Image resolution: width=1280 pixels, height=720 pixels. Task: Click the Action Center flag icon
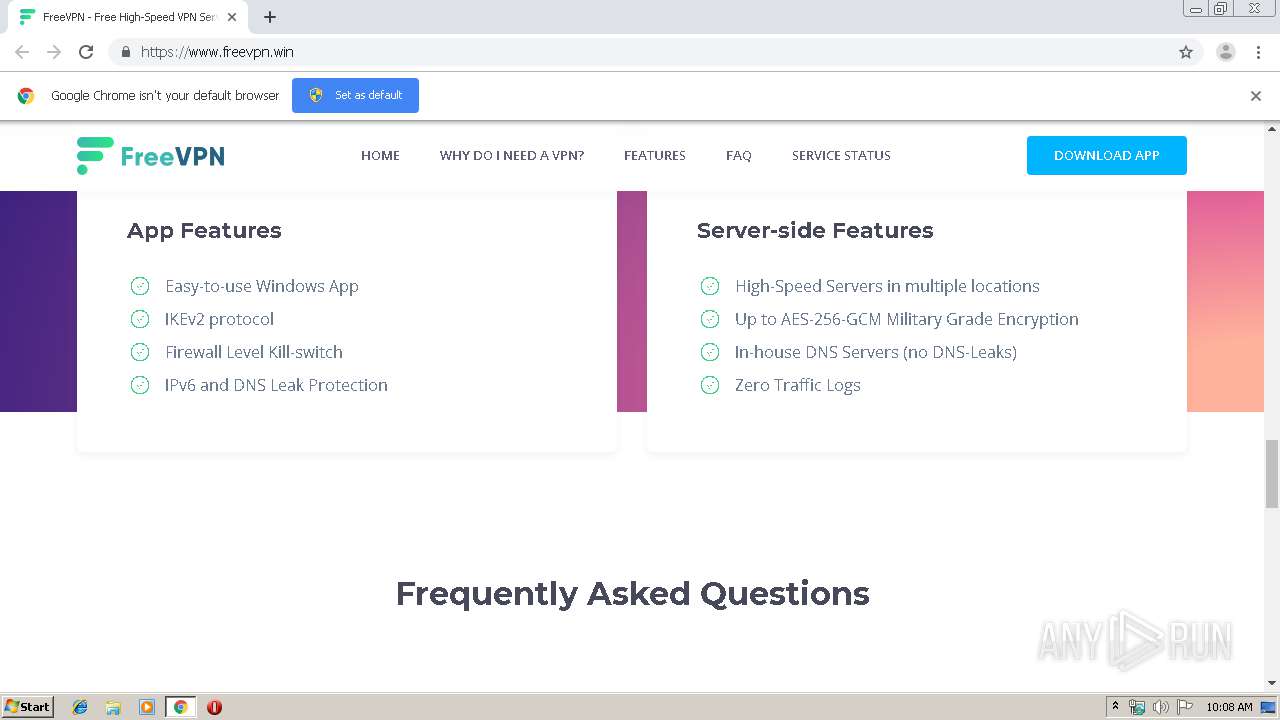[1185, 707]
